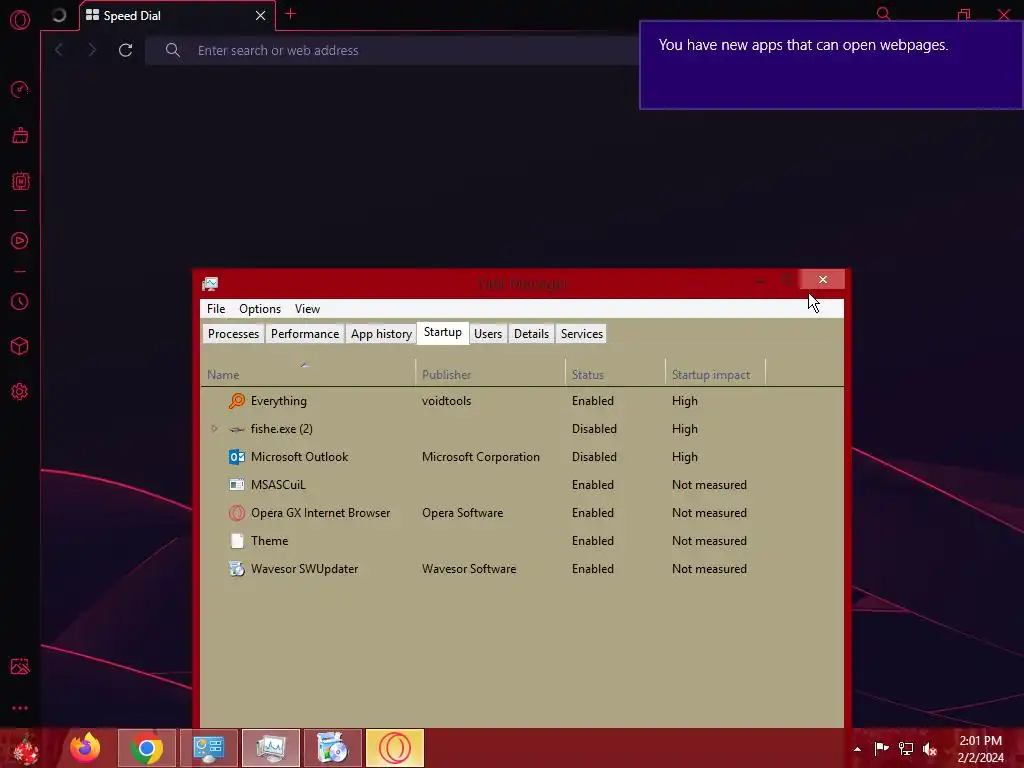The height and width of the screenshot is (768, 1024).
Task: Switch to the Processes tab
Action: (233, 334)
